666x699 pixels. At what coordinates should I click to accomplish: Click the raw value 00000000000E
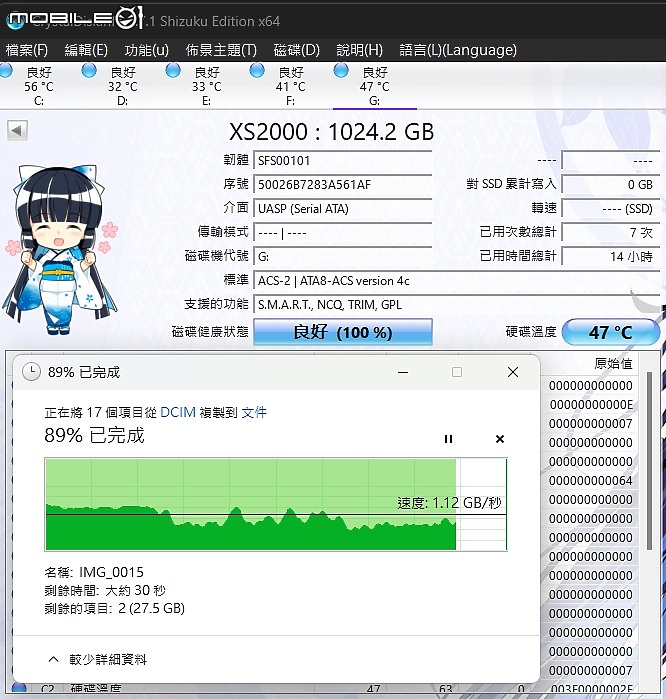coord(591,405)
